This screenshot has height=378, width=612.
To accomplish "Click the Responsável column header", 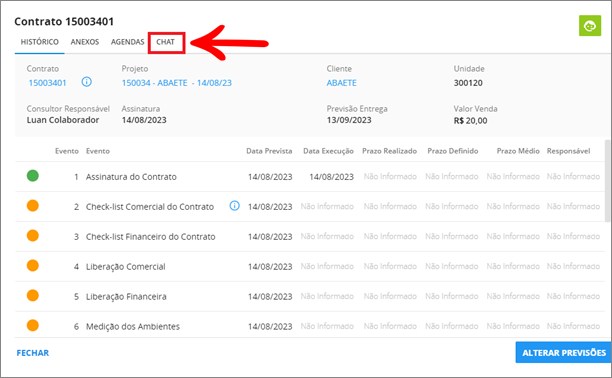I will [x=568, y=151].
